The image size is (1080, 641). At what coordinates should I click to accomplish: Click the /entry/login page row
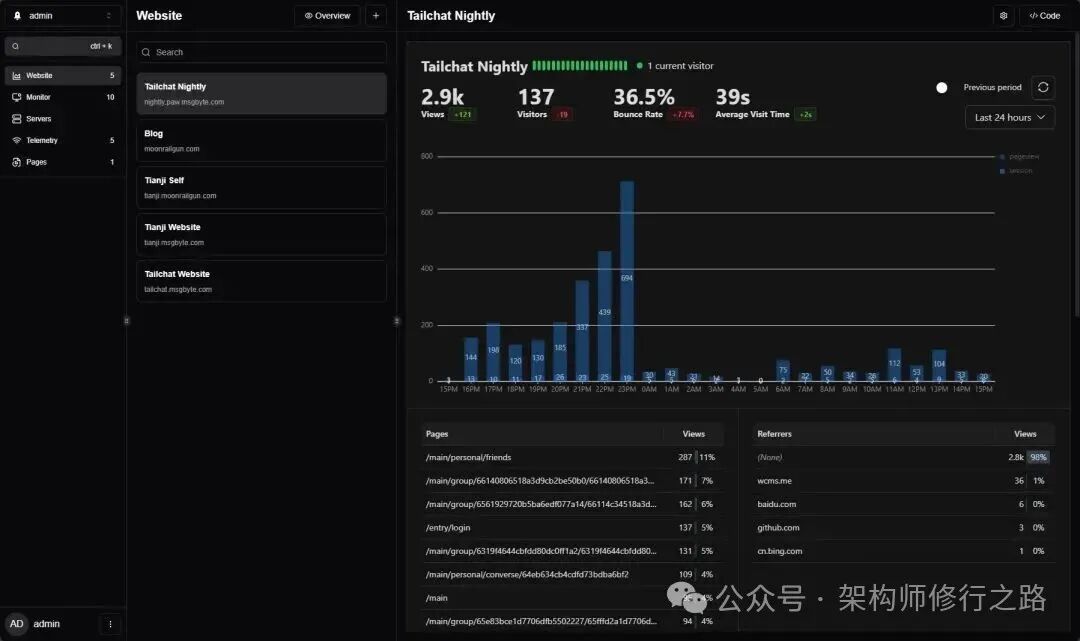pyautogui.click(x=572, y=527)
